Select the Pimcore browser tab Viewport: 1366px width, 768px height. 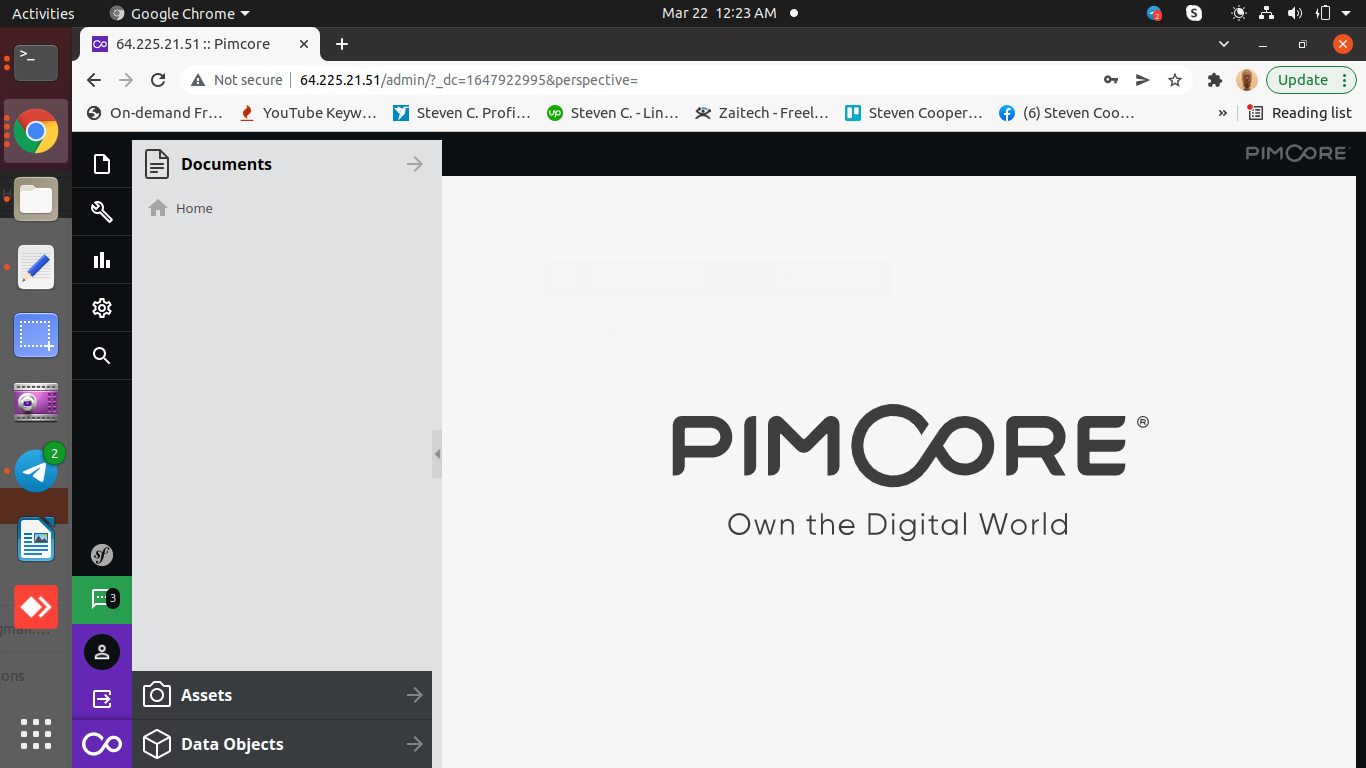point(200,44)
